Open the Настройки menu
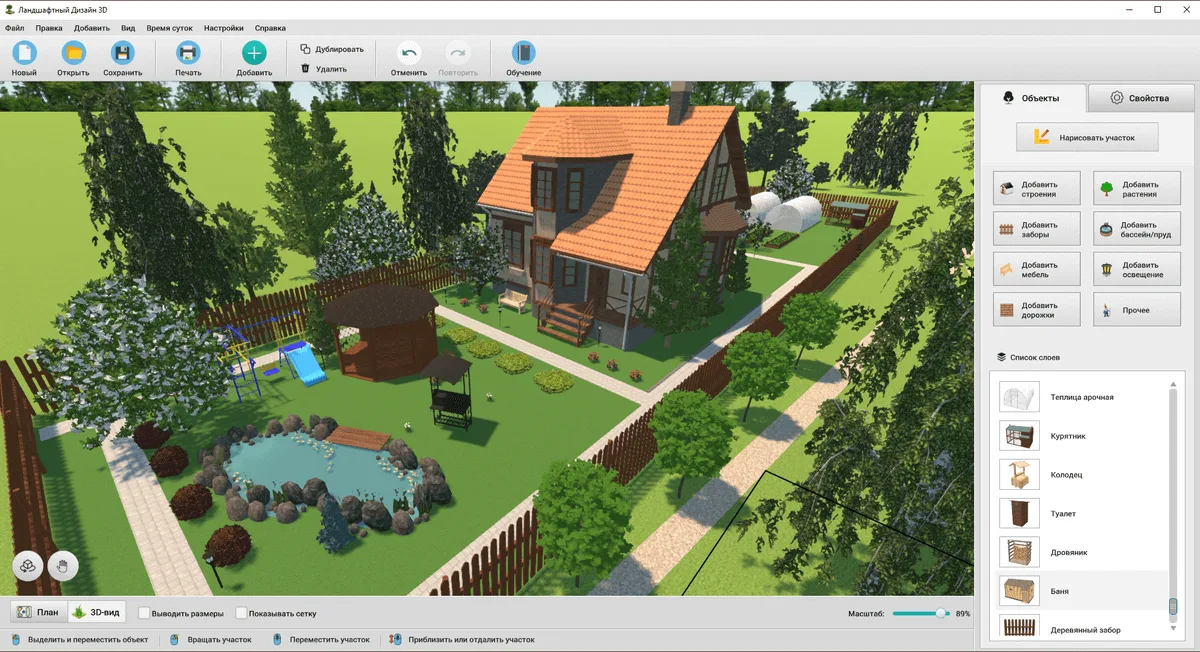The image size is (1200, 652). click(223, 28)
